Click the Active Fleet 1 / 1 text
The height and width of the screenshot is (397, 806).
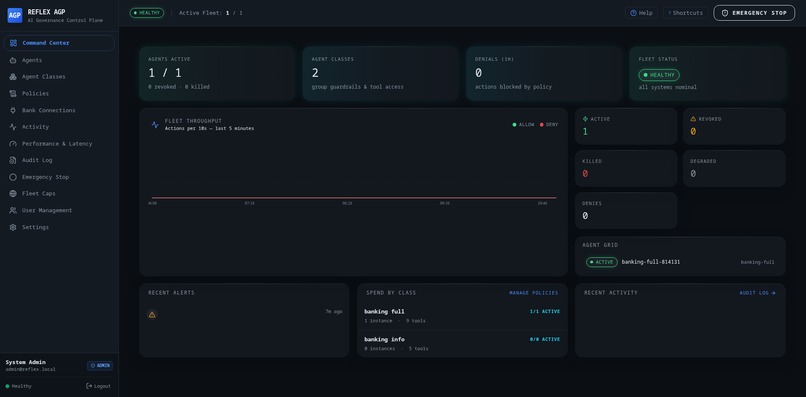pos(211,13)
